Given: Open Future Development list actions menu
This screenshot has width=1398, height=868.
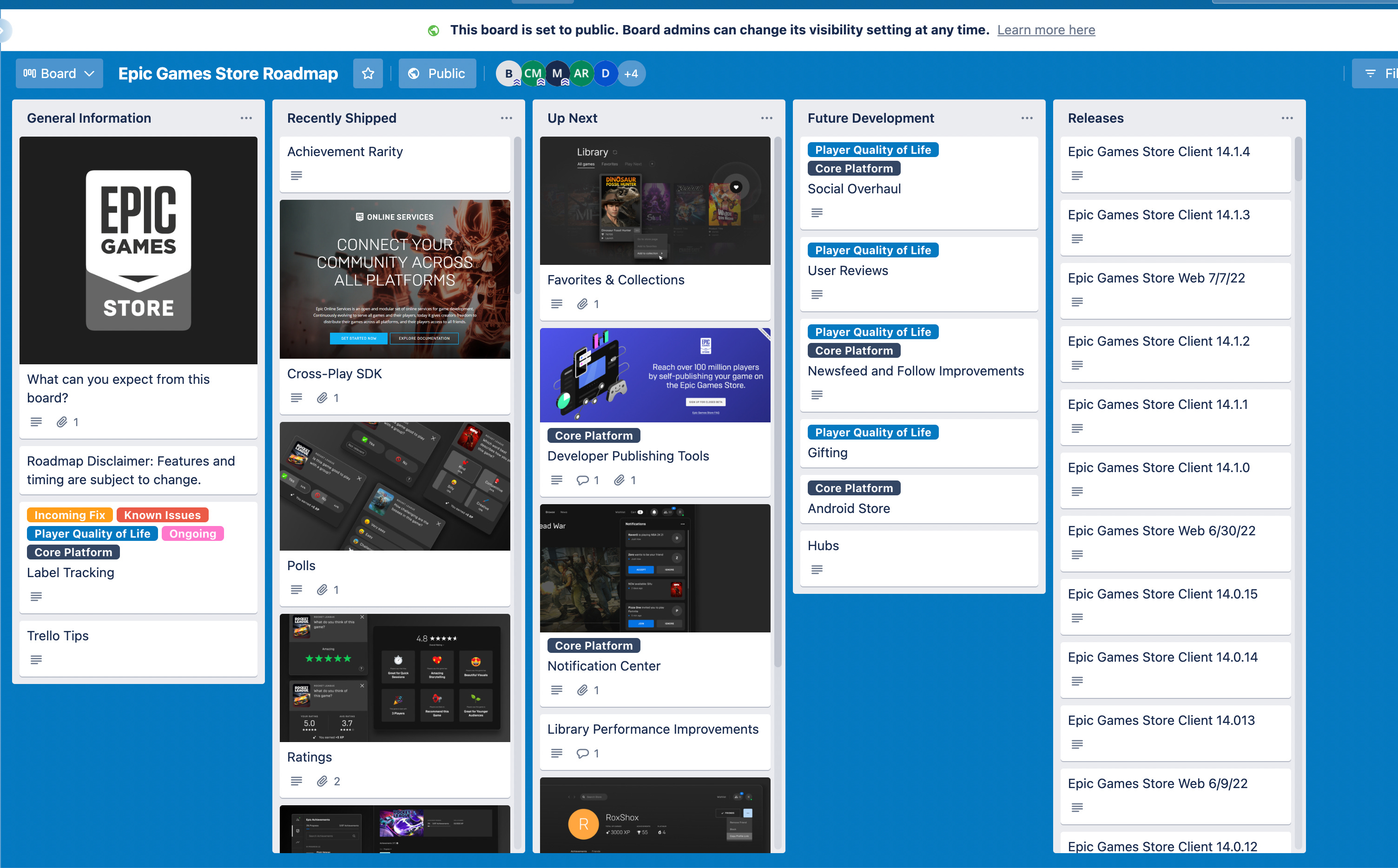Looking at the screenshot, I should pyautogui.click(x=1027, y=118).
